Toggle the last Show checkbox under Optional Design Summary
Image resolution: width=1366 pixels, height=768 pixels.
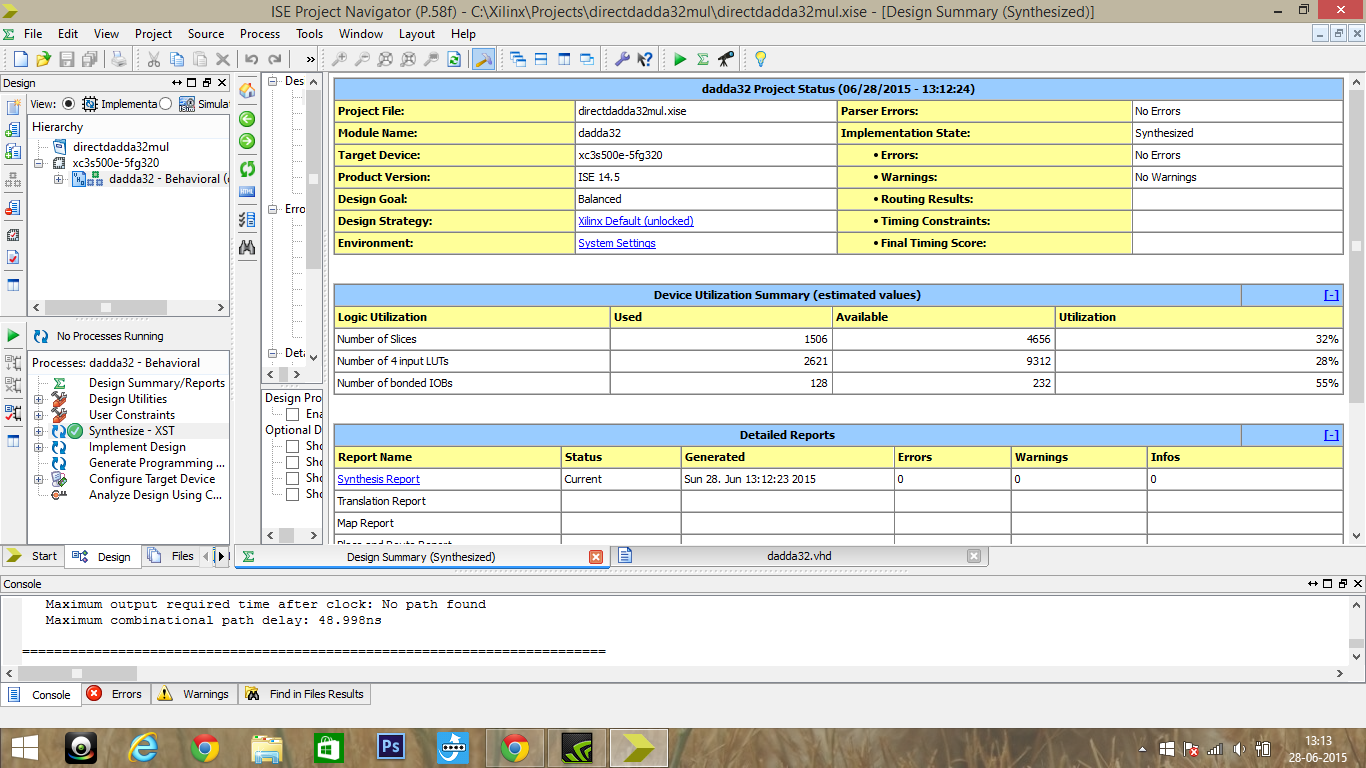click(x=293, y=494)
